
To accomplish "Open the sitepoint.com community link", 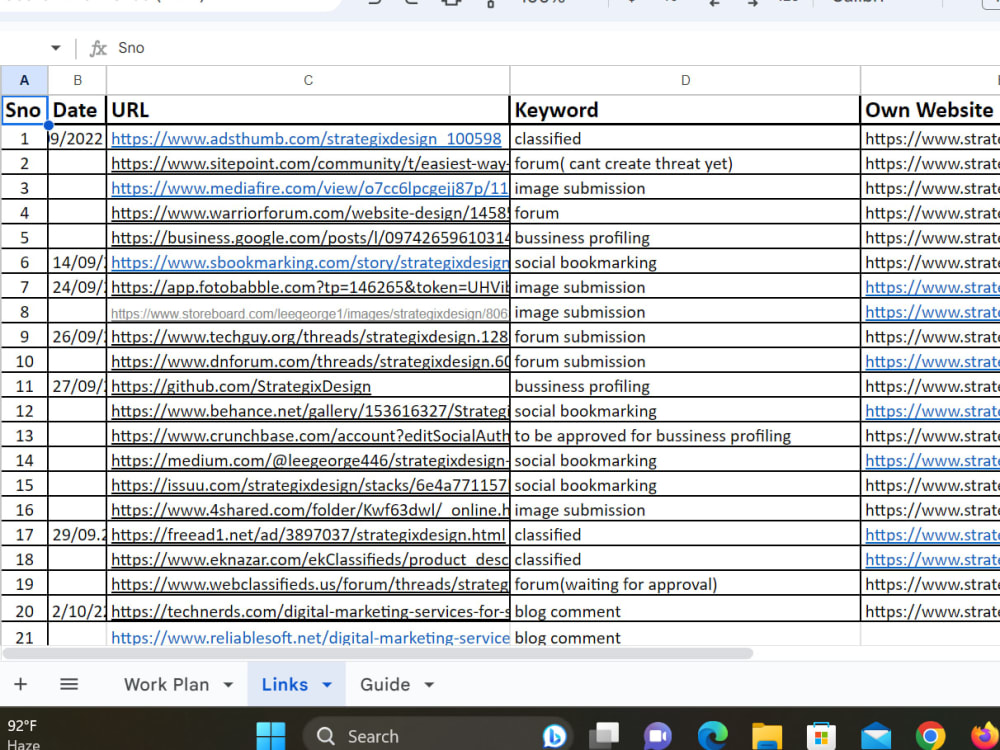I will 309,163.
